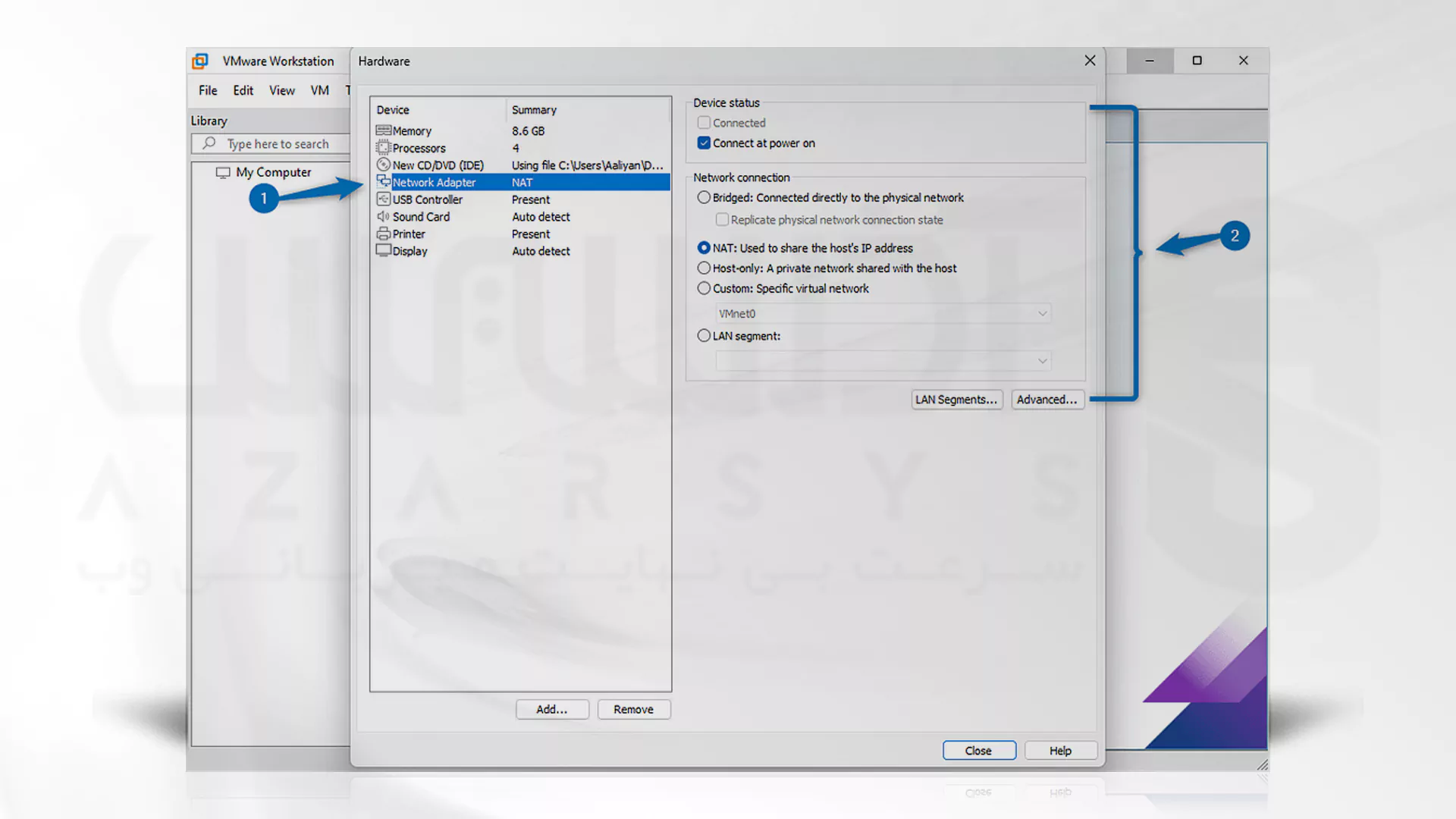Select the Network Adapter row label

[x=434, y=183]
